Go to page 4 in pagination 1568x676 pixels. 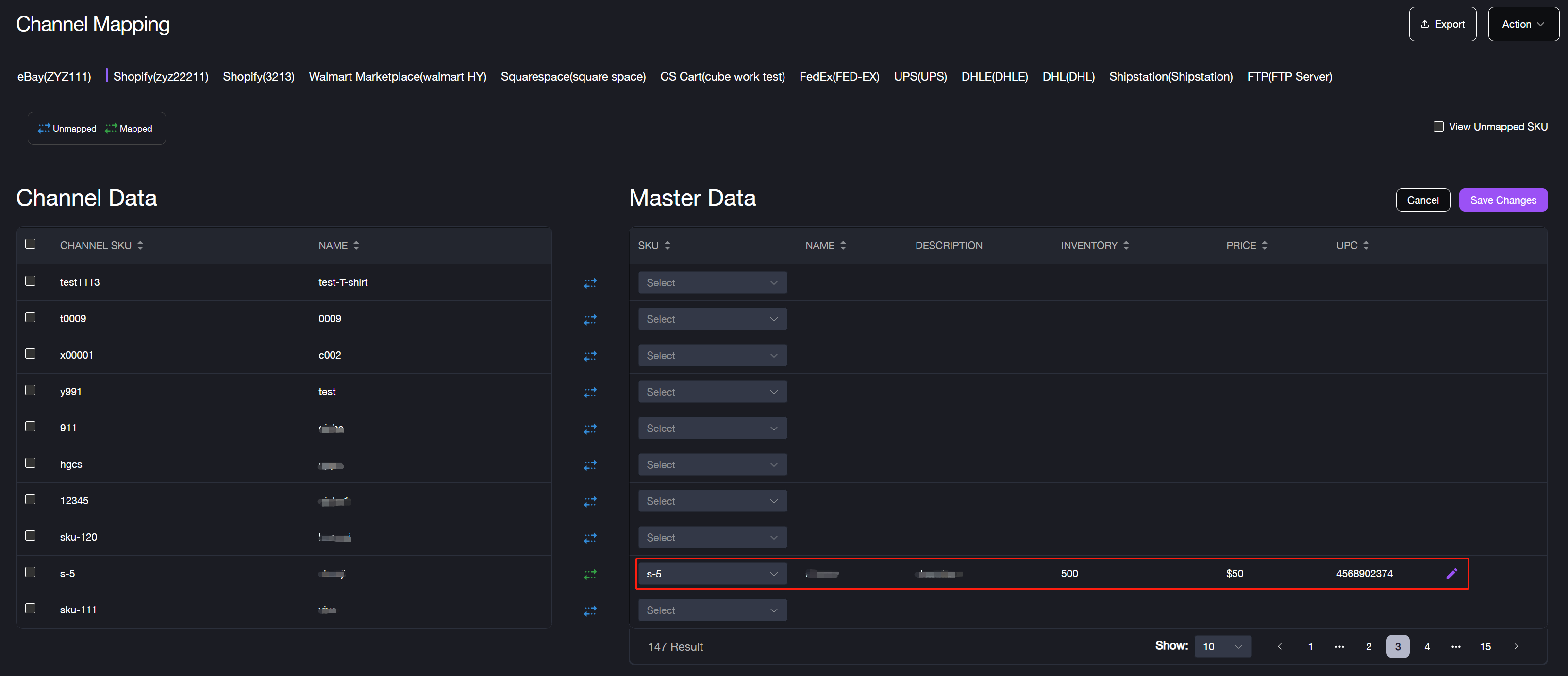point(1426,646)
